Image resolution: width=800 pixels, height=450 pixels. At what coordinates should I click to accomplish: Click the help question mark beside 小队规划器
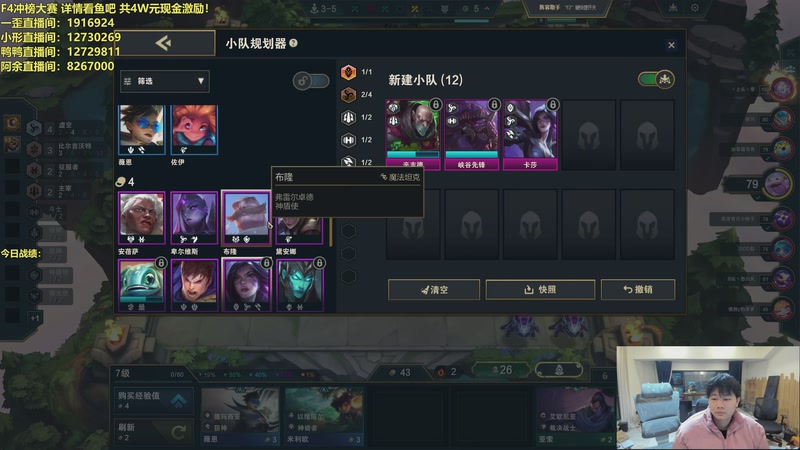(x=293, y=43)
